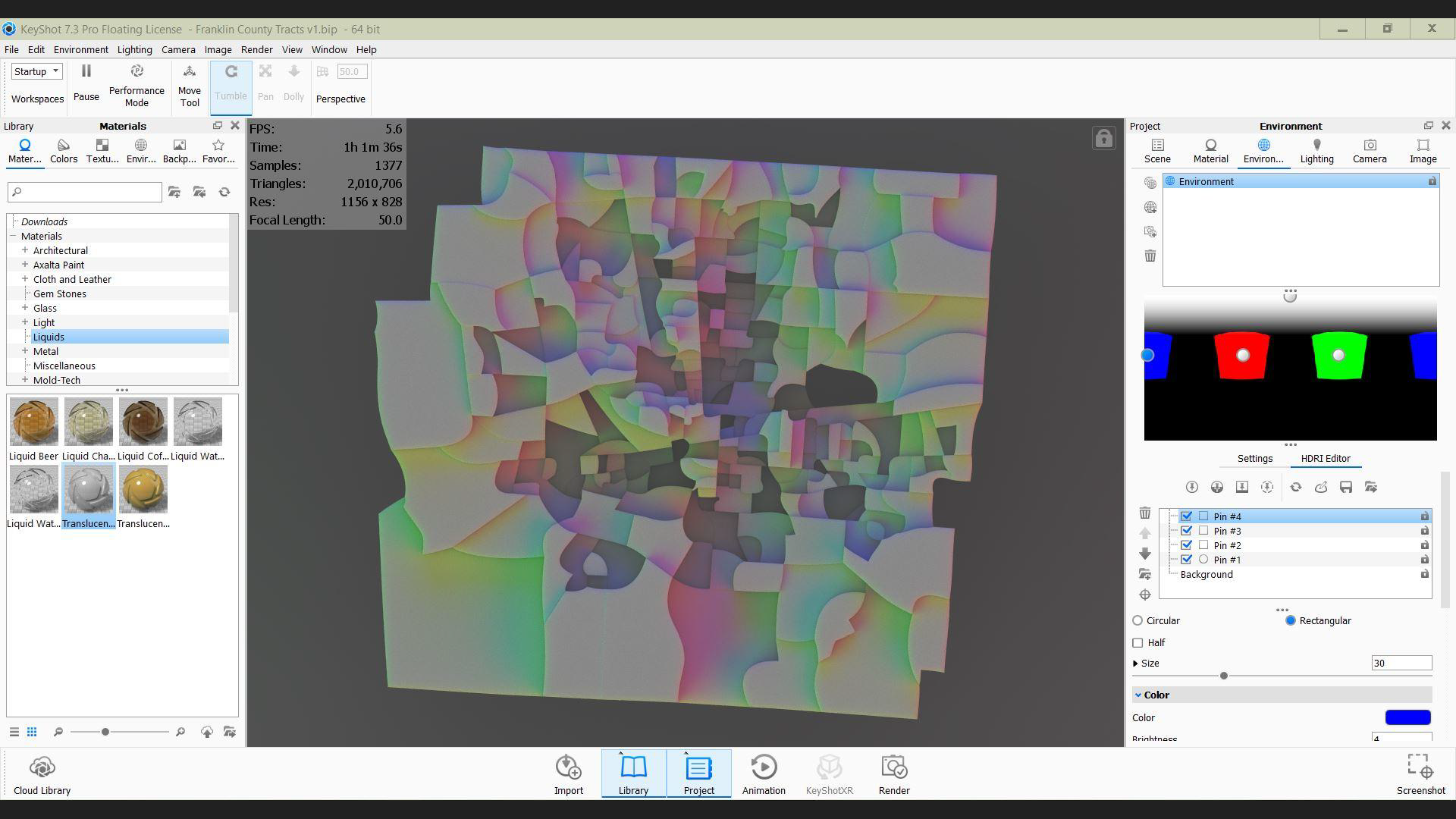Switch to the Camera project tab

1369,150
